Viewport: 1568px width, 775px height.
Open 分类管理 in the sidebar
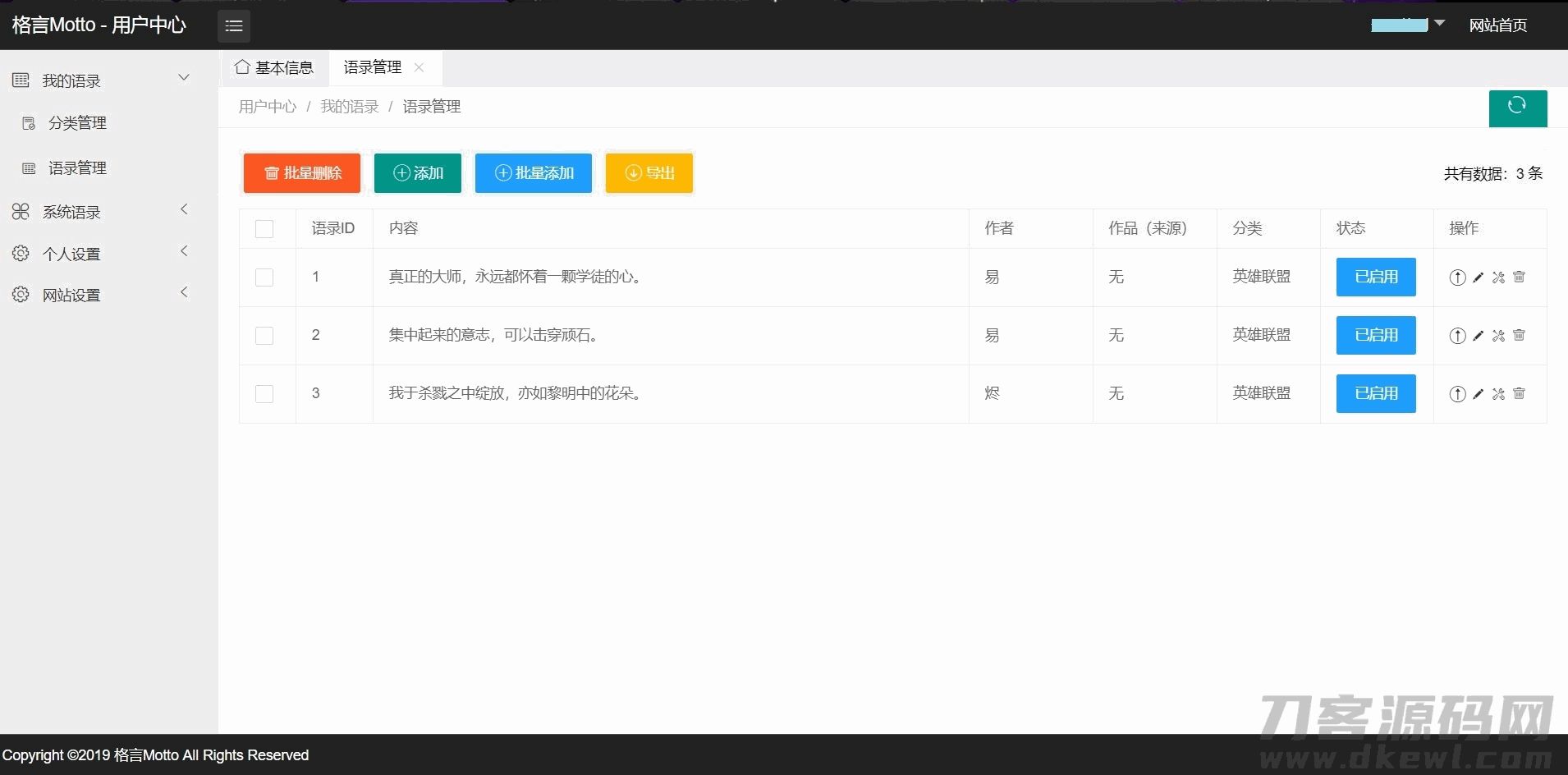pyautogui.click(x=77, y=123)
